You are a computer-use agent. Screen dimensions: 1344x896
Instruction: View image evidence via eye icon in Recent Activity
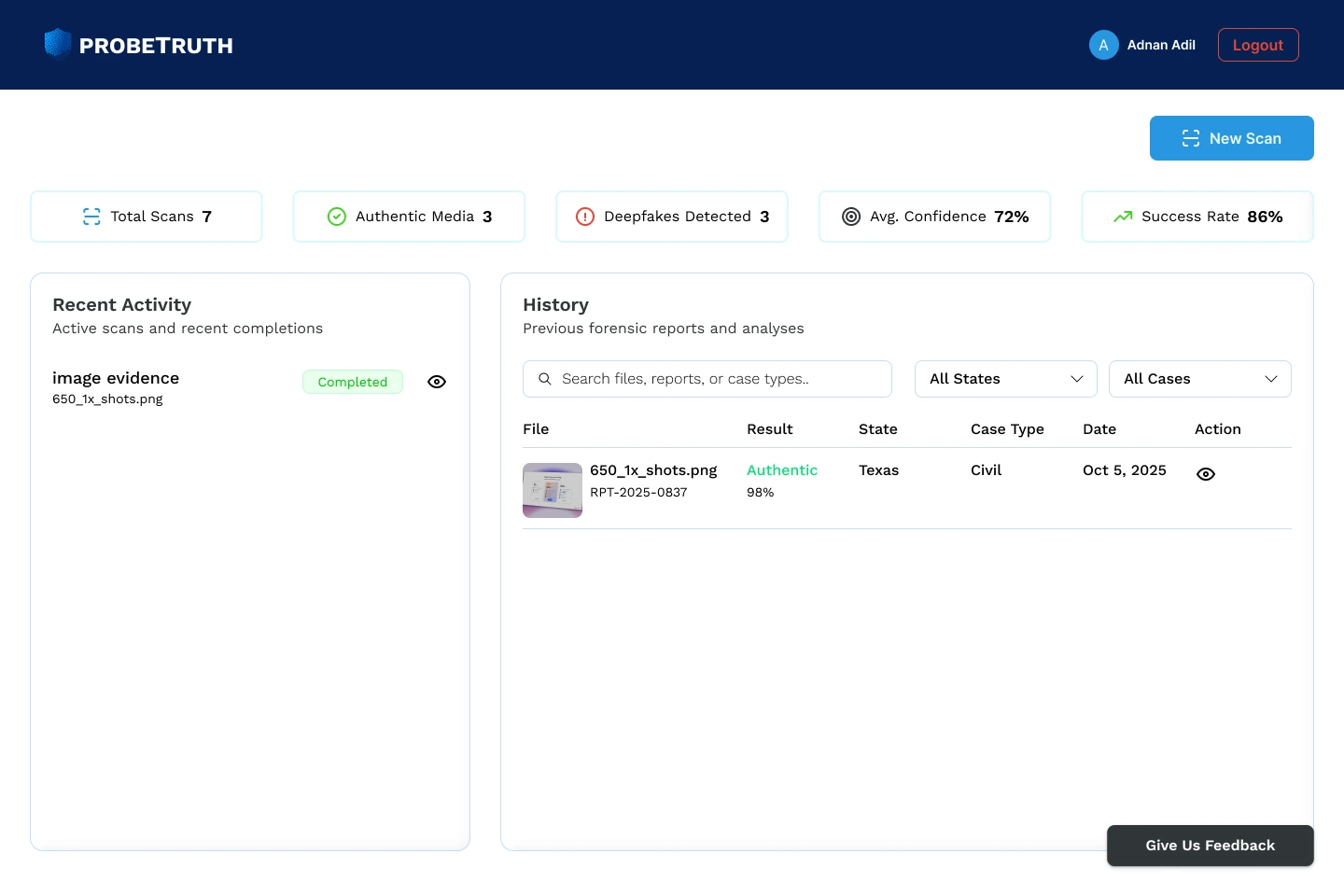coord(437,382)
